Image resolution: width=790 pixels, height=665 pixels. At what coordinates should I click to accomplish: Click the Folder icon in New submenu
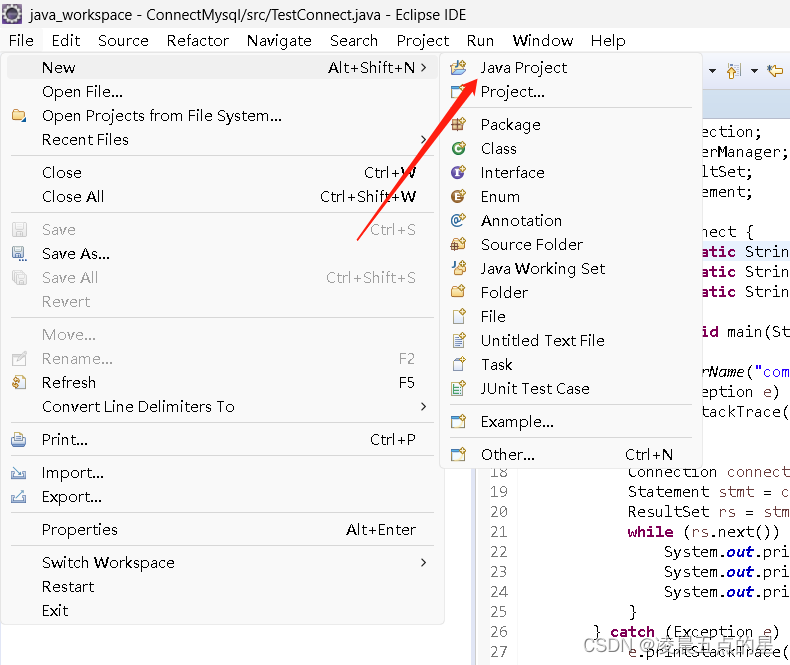point(458,292)
